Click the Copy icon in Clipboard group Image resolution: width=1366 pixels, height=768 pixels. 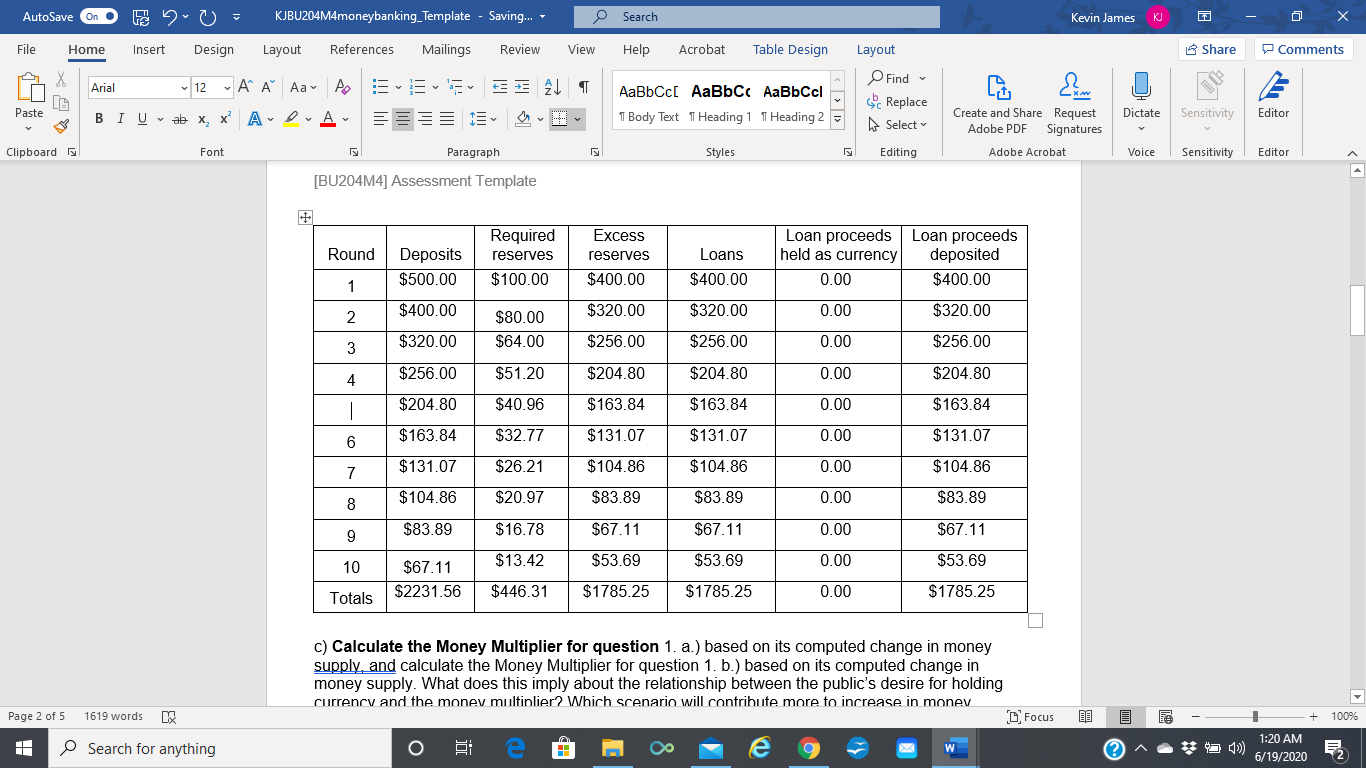(x=61, y=102)
